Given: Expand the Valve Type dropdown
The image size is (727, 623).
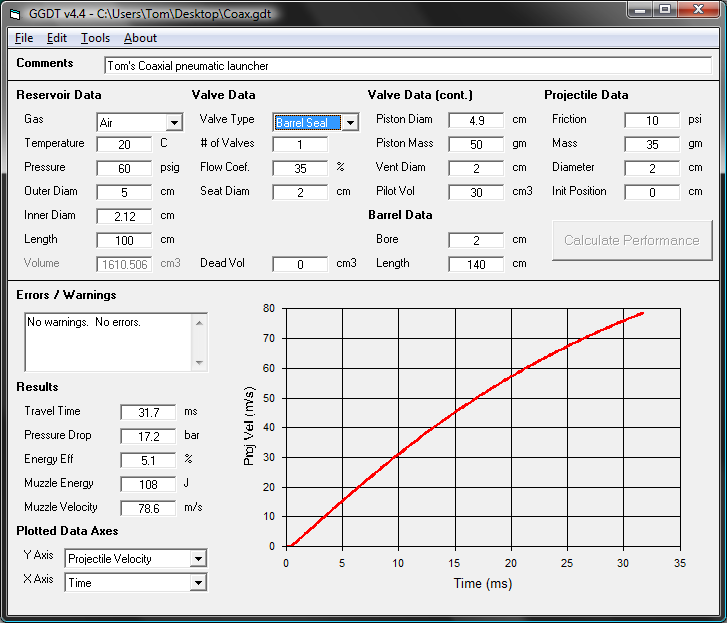Looking at the screenshot, I should point(350,123).
